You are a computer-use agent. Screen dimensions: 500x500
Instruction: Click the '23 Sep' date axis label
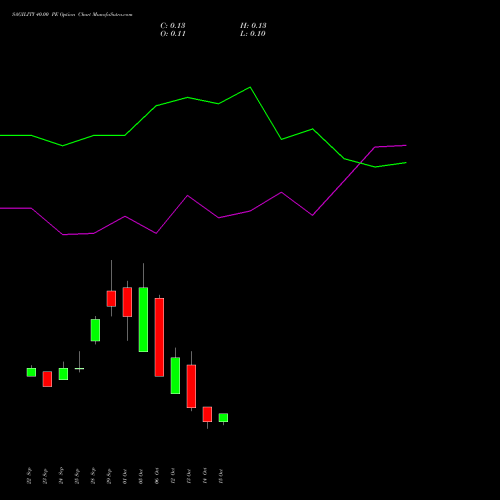coord(45,476)
